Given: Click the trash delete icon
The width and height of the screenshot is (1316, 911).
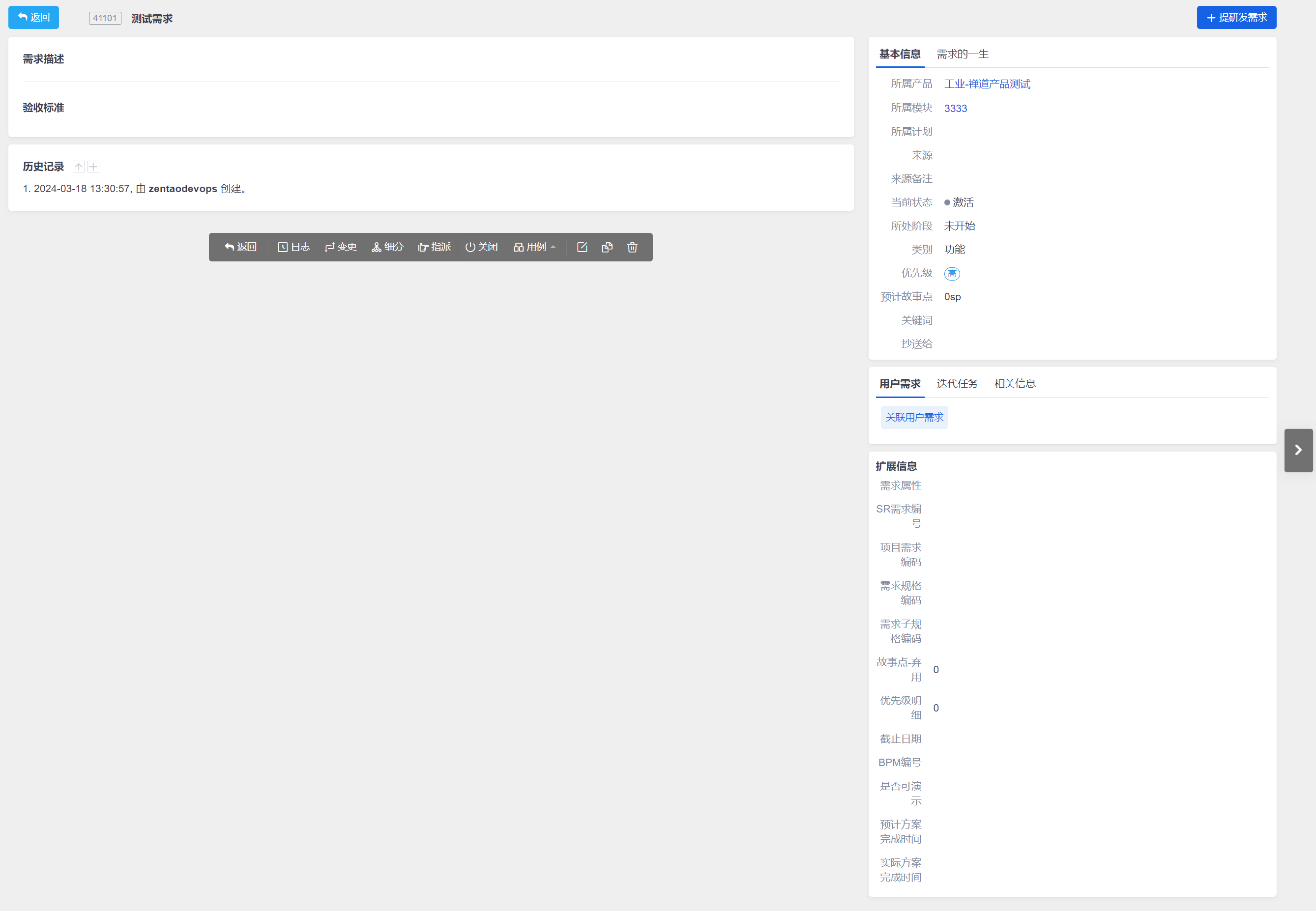Looking at the screenshot, I should [632, 247].
